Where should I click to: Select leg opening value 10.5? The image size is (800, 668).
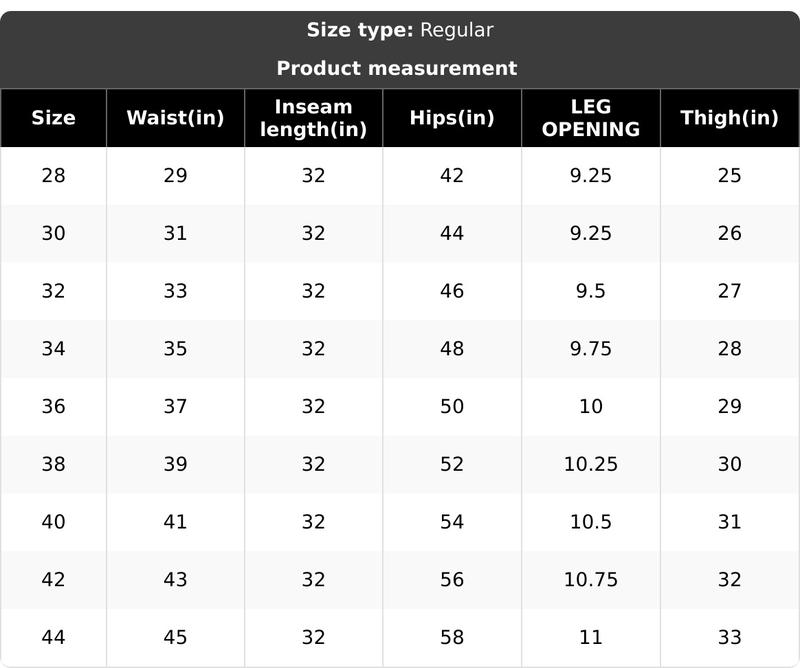click(x=590, y=522)
